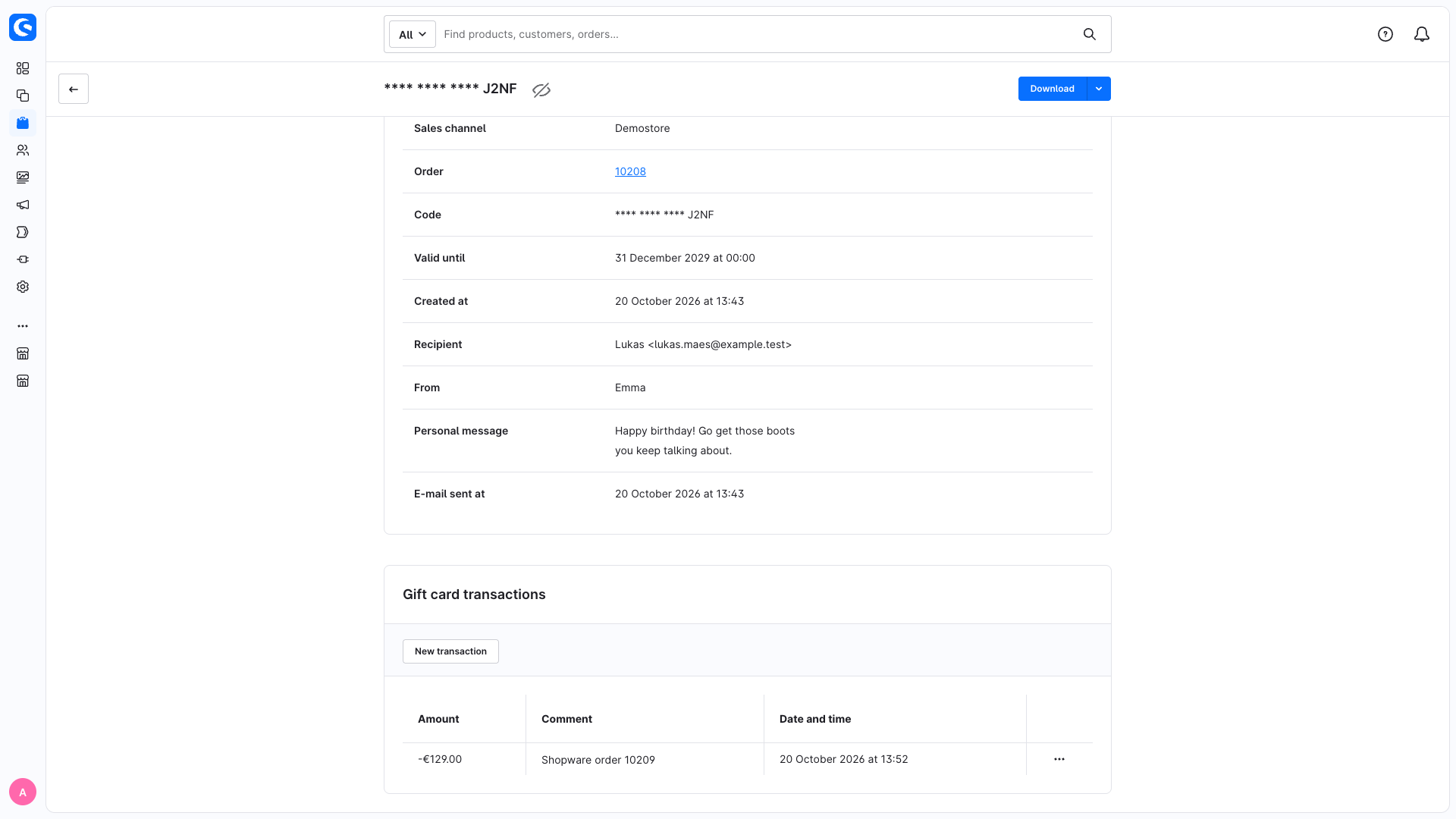Reveal the hidden gift card code
Image resolution: width=1456 pixels, height=819 pixels.
tap(541, 90)
